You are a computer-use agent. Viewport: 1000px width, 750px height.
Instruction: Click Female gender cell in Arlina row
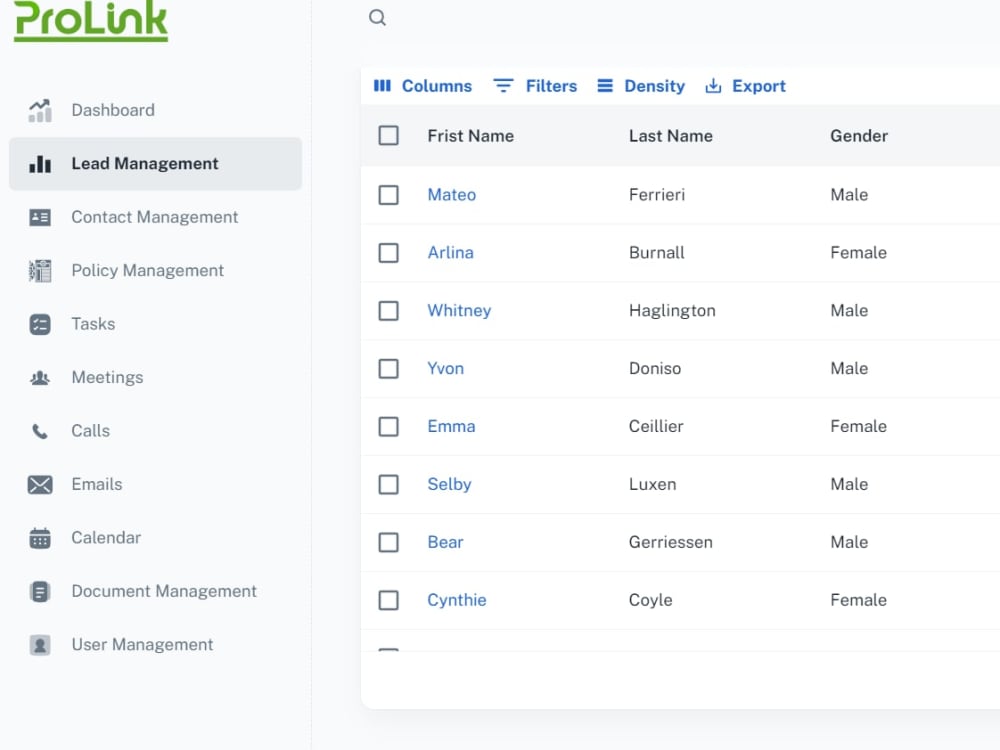click(858, 253)
